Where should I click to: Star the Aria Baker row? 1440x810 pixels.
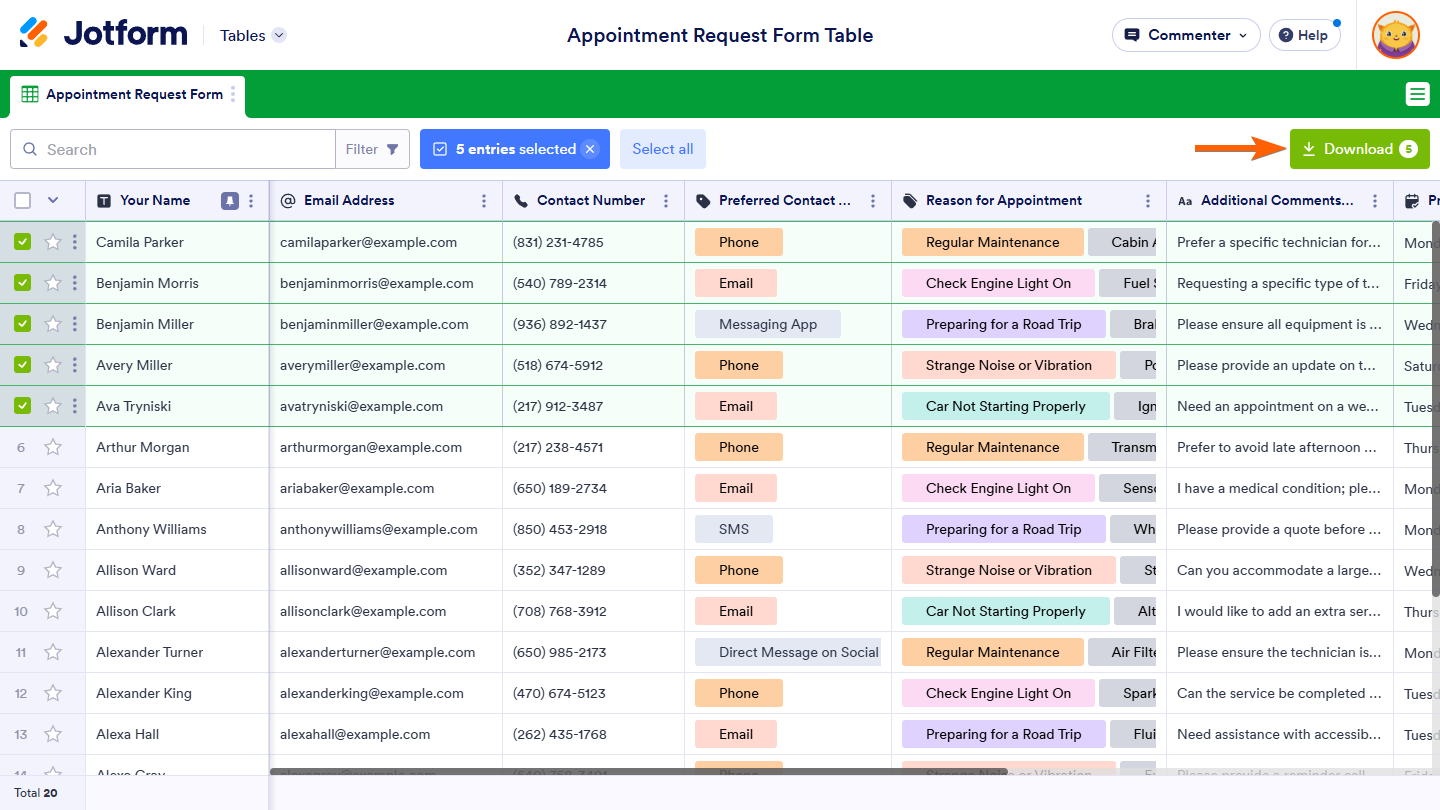tap(53, 488)
